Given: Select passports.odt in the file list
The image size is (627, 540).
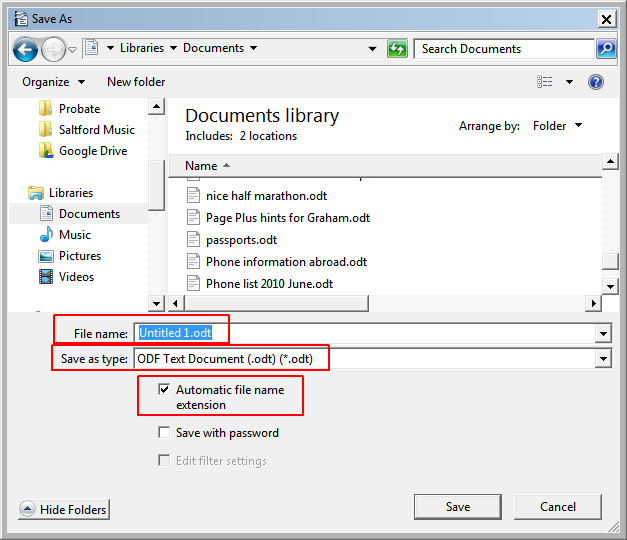Looking at the screenshot, I should pos(241,240).
